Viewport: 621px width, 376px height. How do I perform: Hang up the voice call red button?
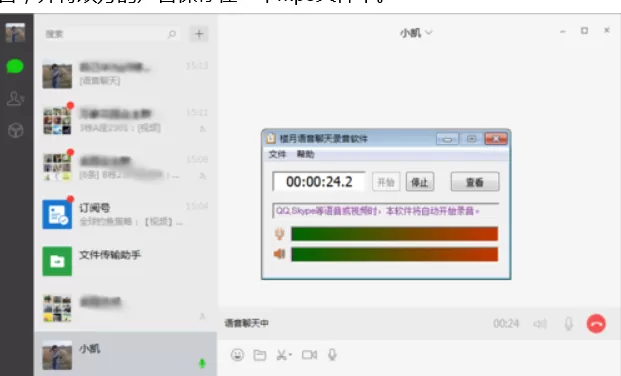(596, 324)
